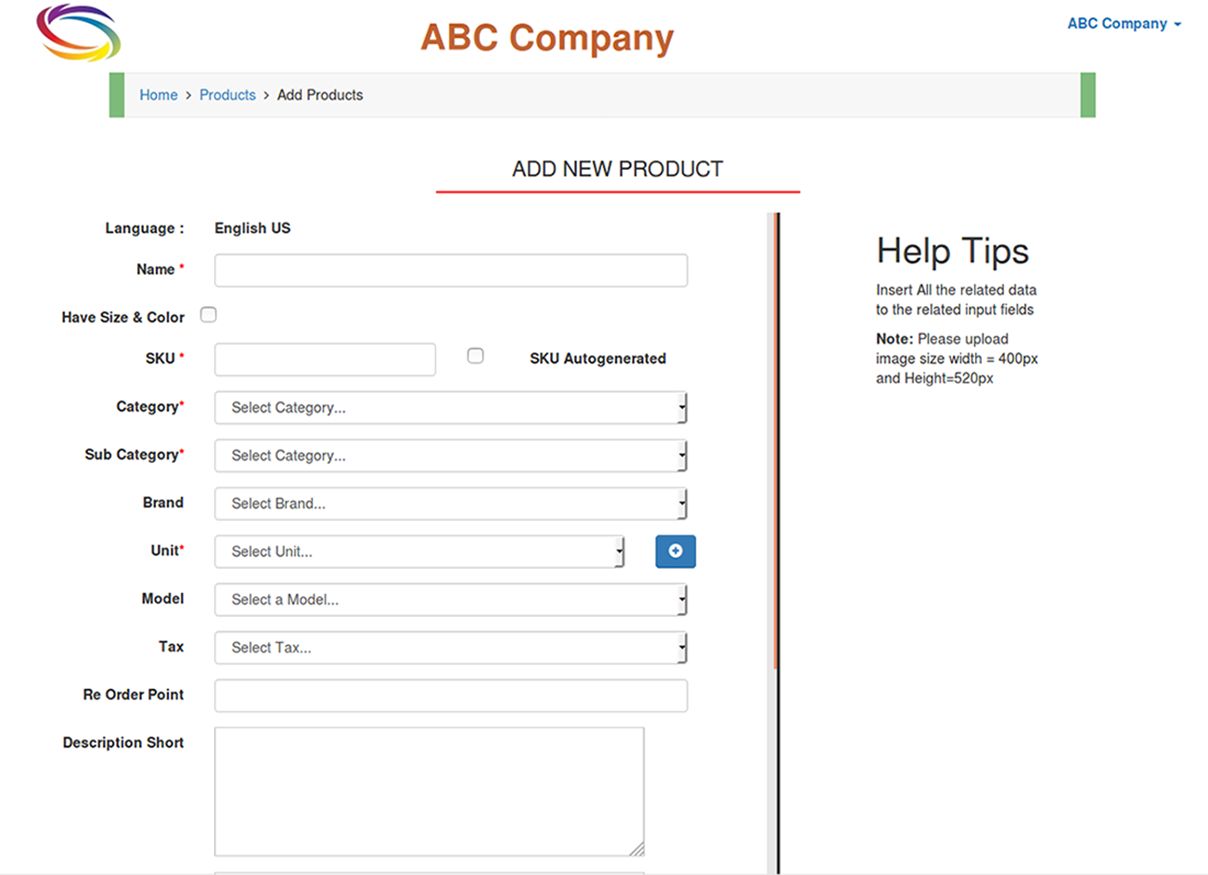Open the Category dropdown

pos(450,408)
